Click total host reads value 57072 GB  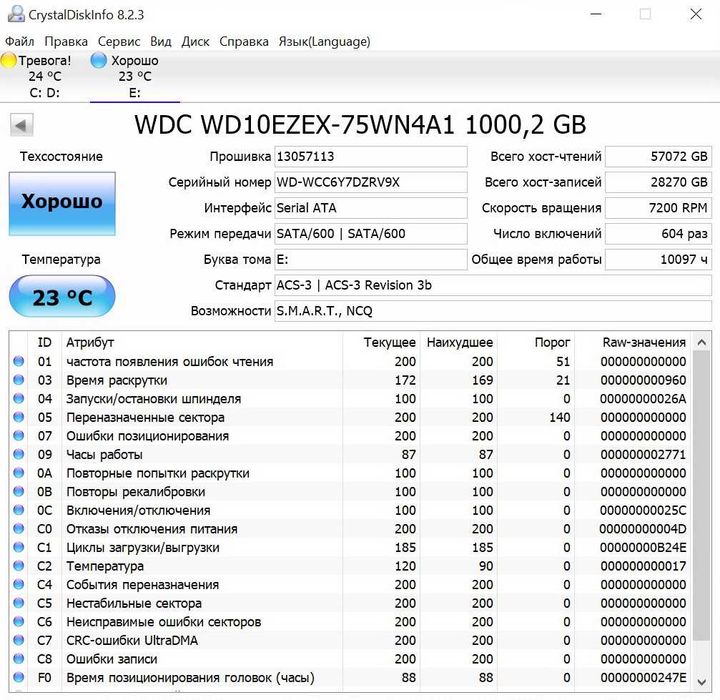658,157
